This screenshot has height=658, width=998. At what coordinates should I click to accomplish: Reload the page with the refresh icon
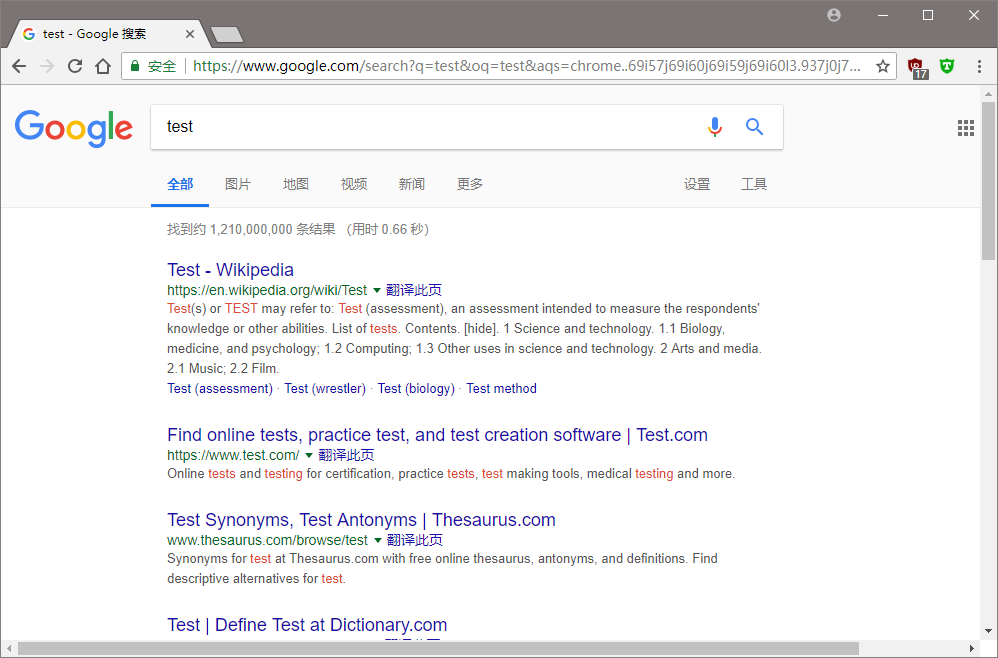(75, 66)
